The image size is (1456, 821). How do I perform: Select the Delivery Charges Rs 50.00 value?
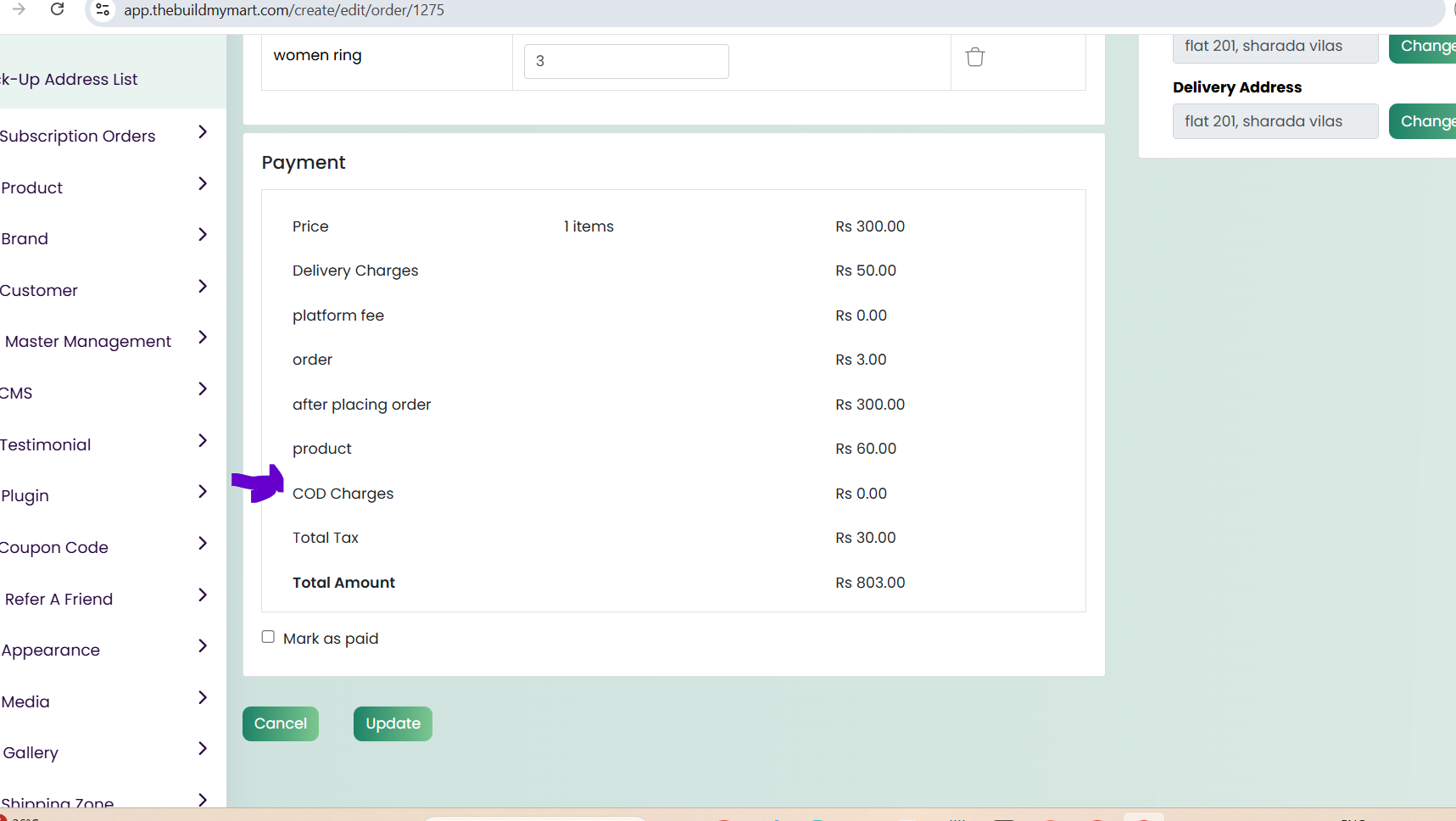866,271
